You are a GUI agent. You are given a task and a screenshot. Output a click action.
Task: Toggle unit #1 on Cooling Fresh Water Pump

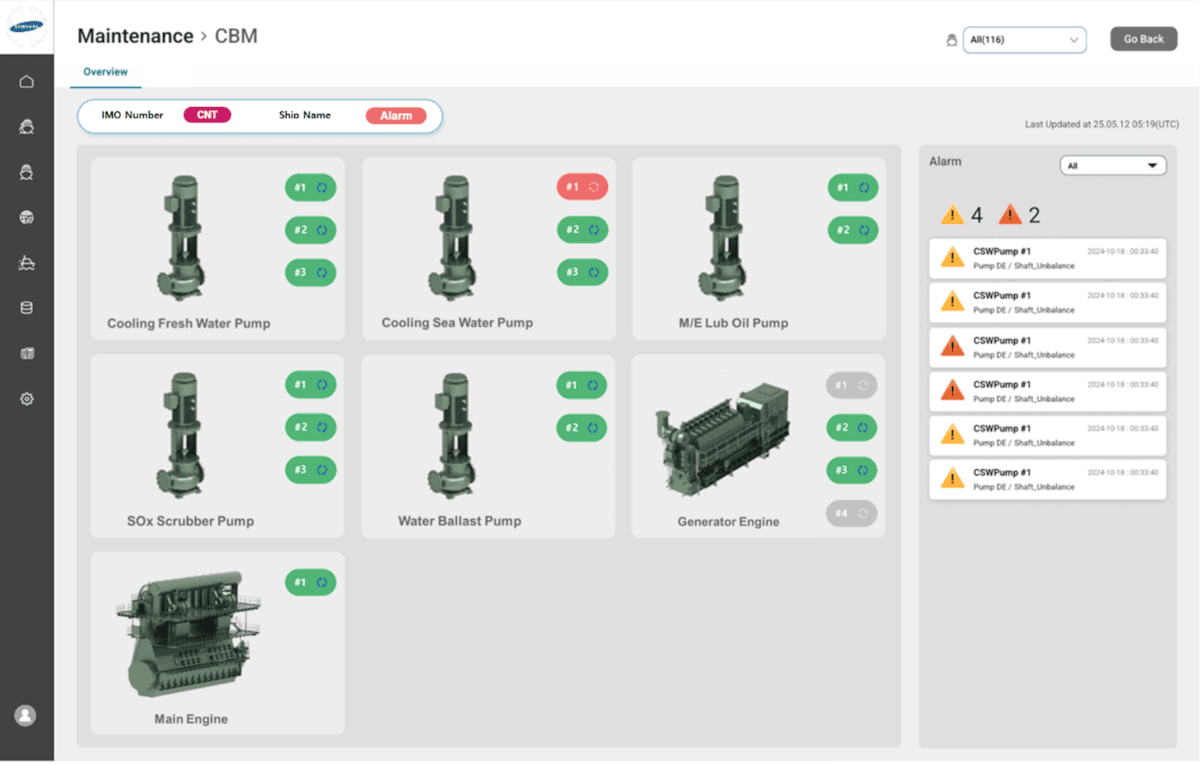click(310, 187)
